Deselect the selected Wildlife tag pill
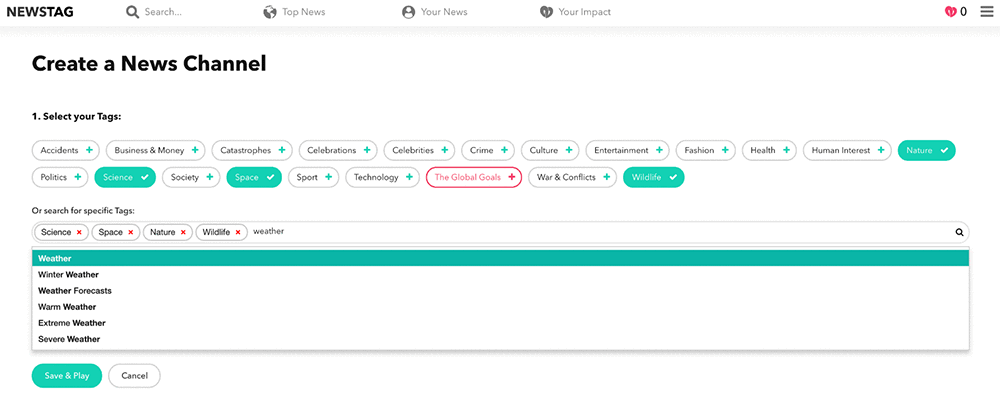The width and height of the screenshot is (1000, 400). 654,177
